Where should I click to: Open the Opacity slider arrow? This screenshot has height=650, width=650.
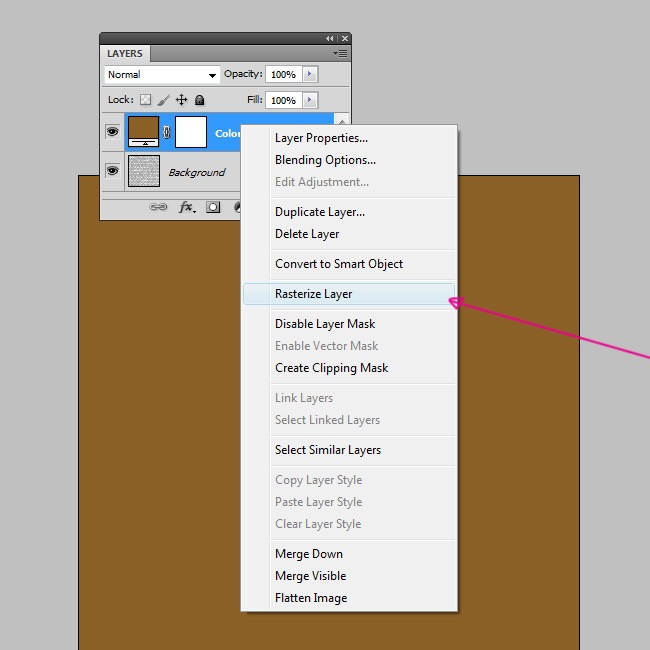tap(310, 75)
